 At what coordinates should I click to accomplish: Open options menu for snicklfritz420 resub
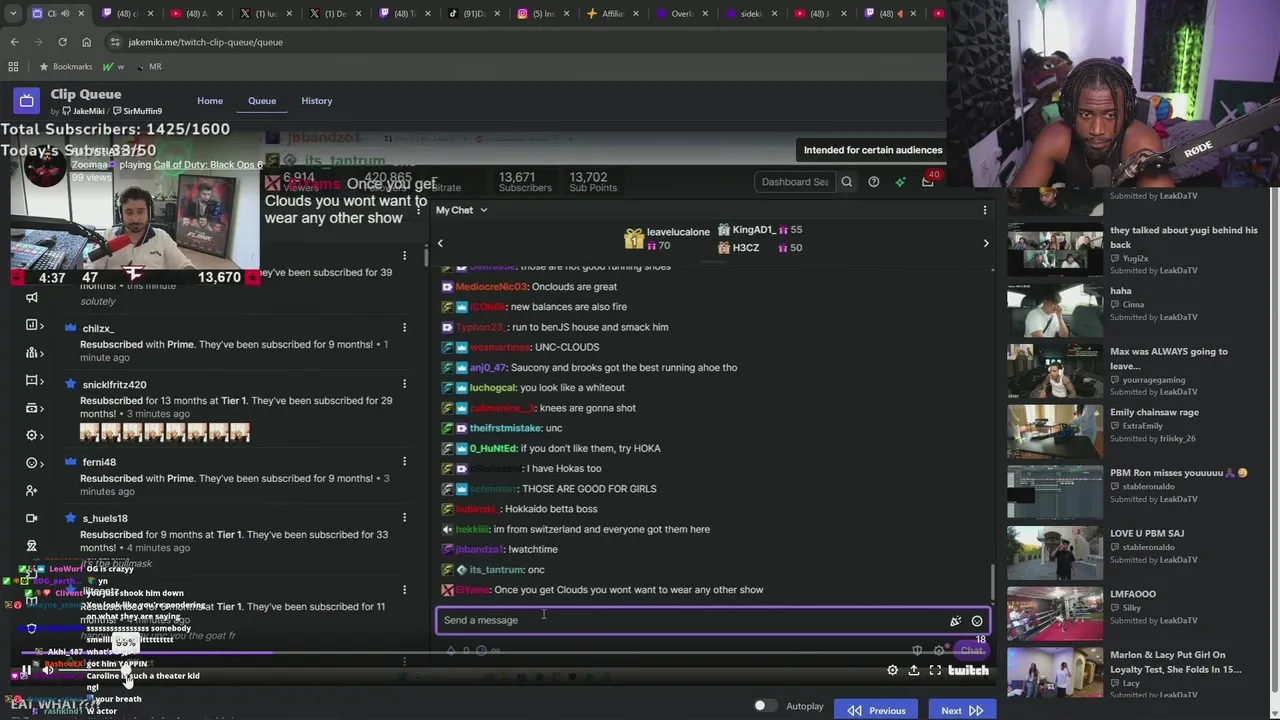[x=404, y=384]
